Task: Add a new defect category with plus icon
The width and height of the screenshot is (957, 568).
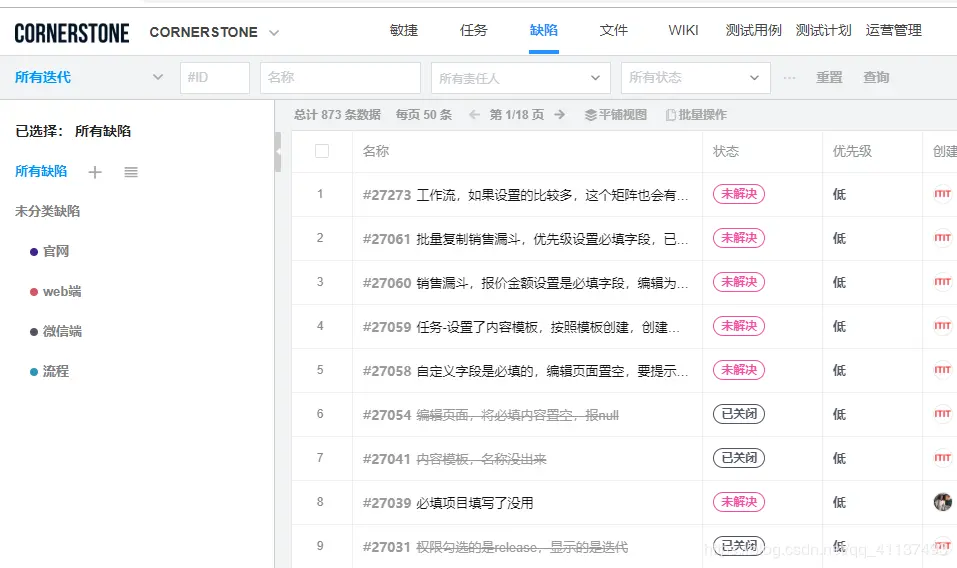Action: coord(95,172)
